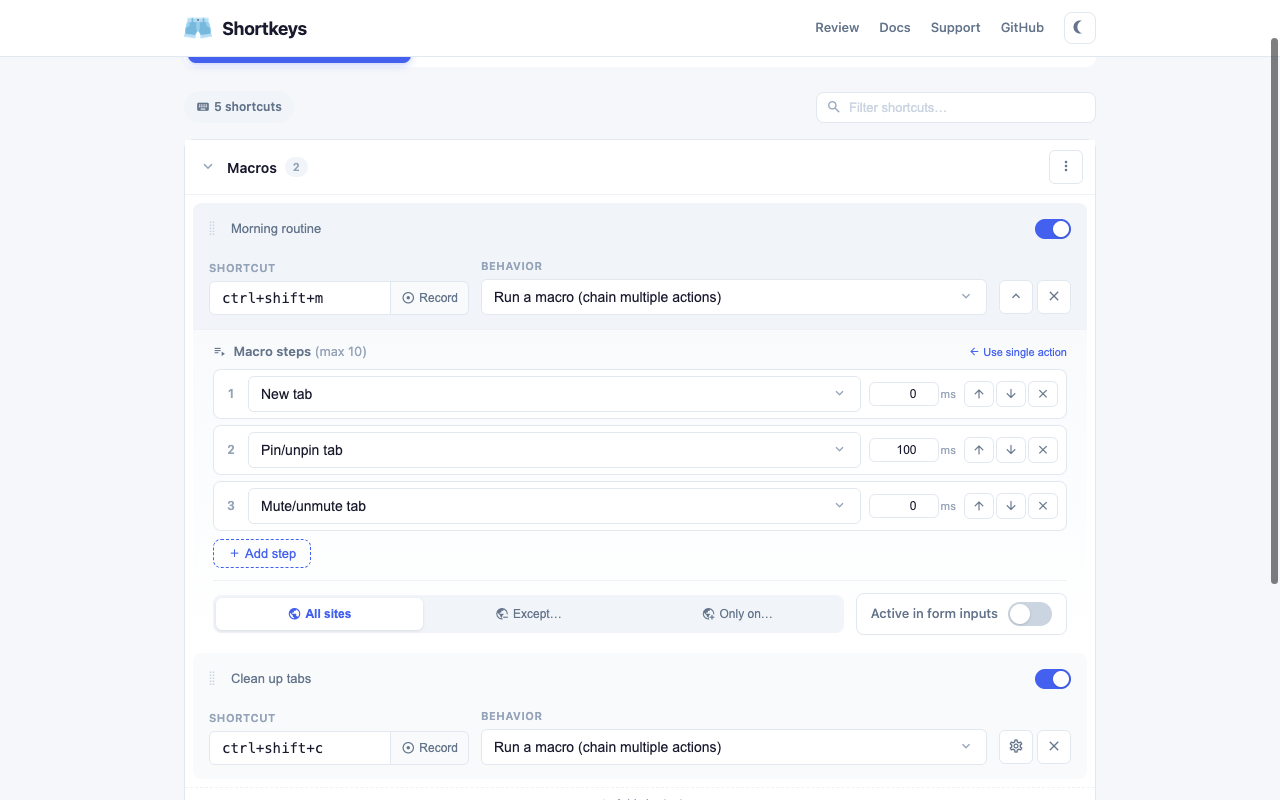Enable Active in form inputs
This screenshot has height=800, width=1280.
[x=1029, y=613]
